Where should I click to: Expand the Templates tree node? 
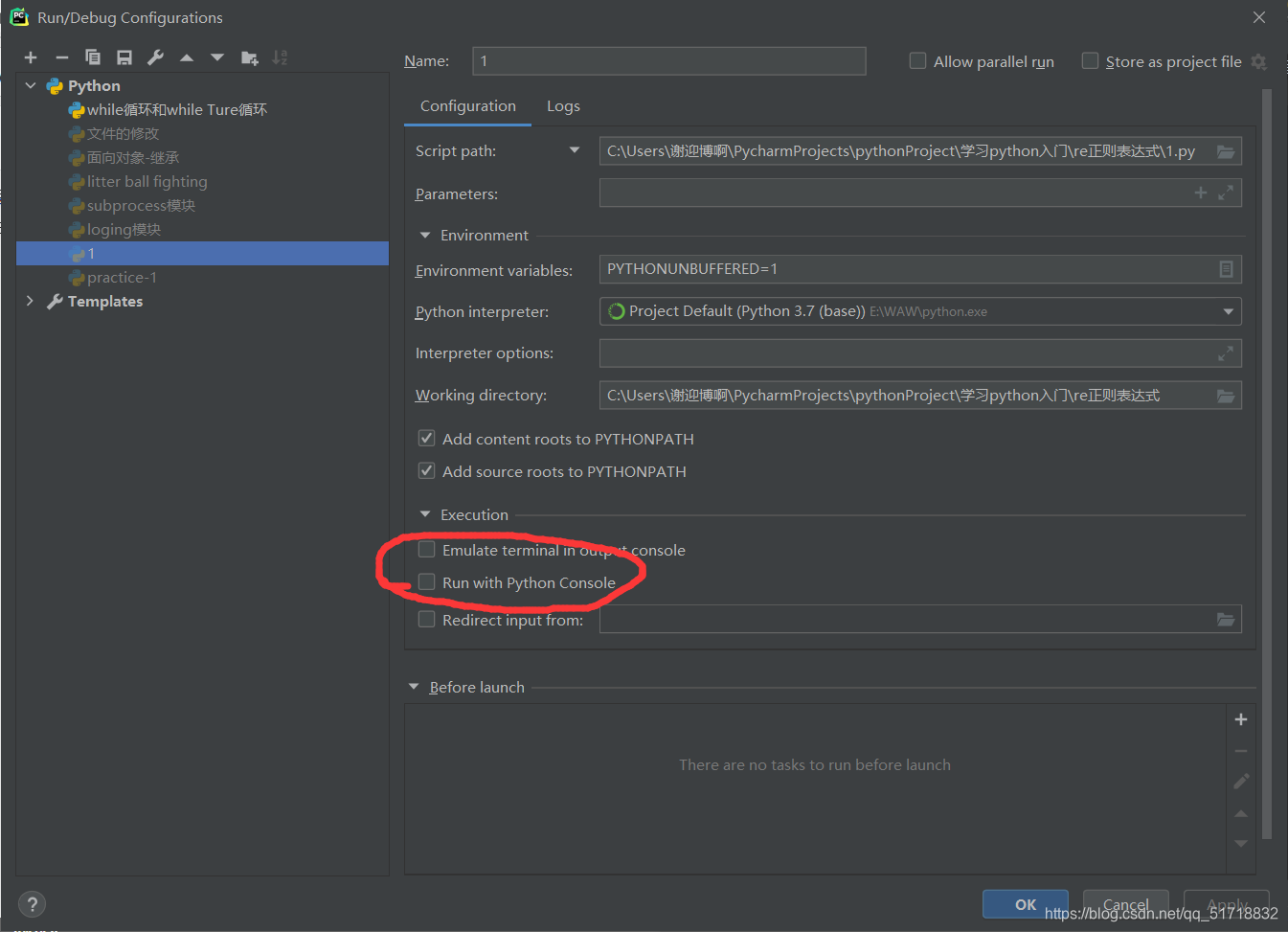pos(31,301)
